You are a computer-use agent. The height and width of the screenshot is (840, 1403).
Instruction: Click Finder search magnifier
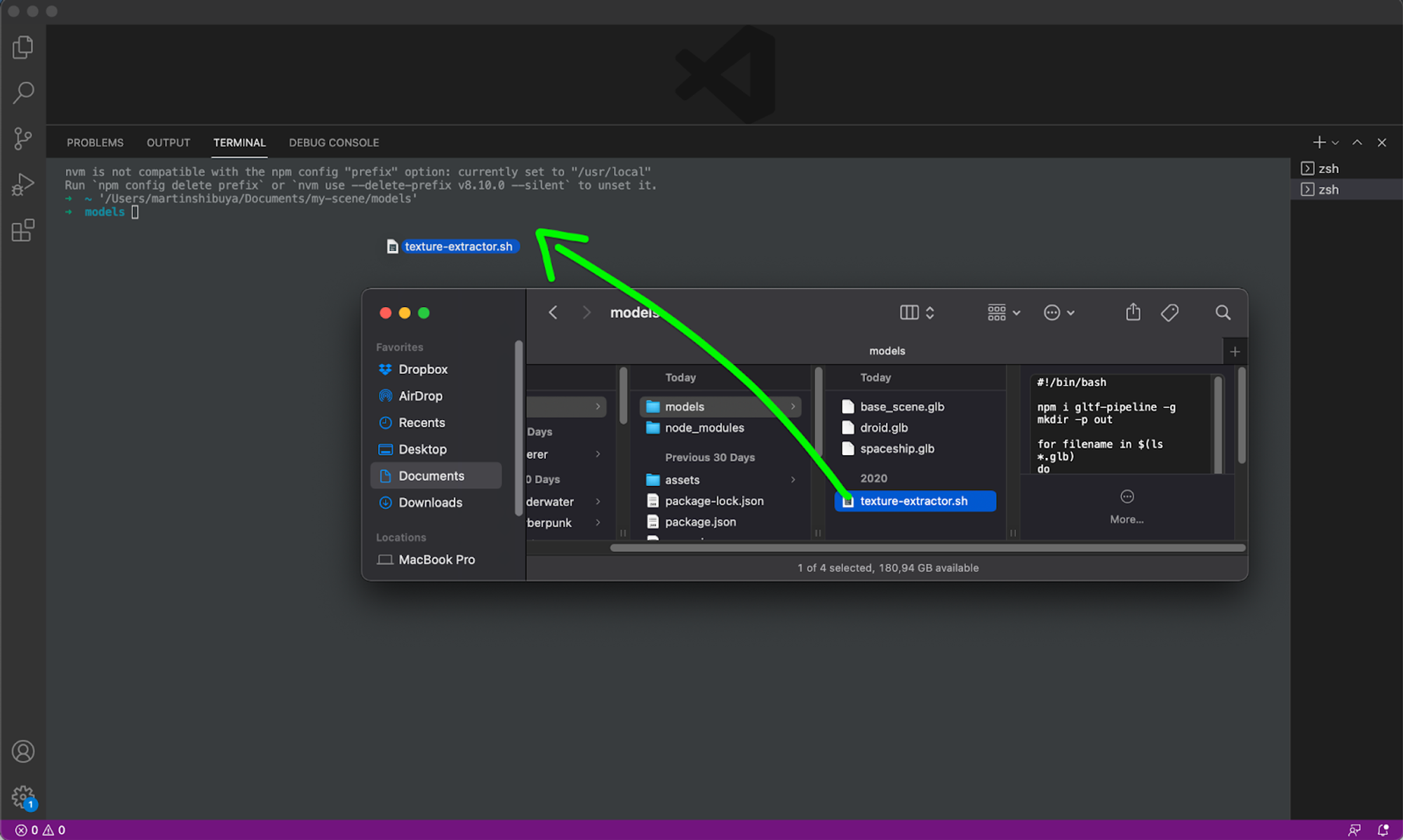(1223, 313)
